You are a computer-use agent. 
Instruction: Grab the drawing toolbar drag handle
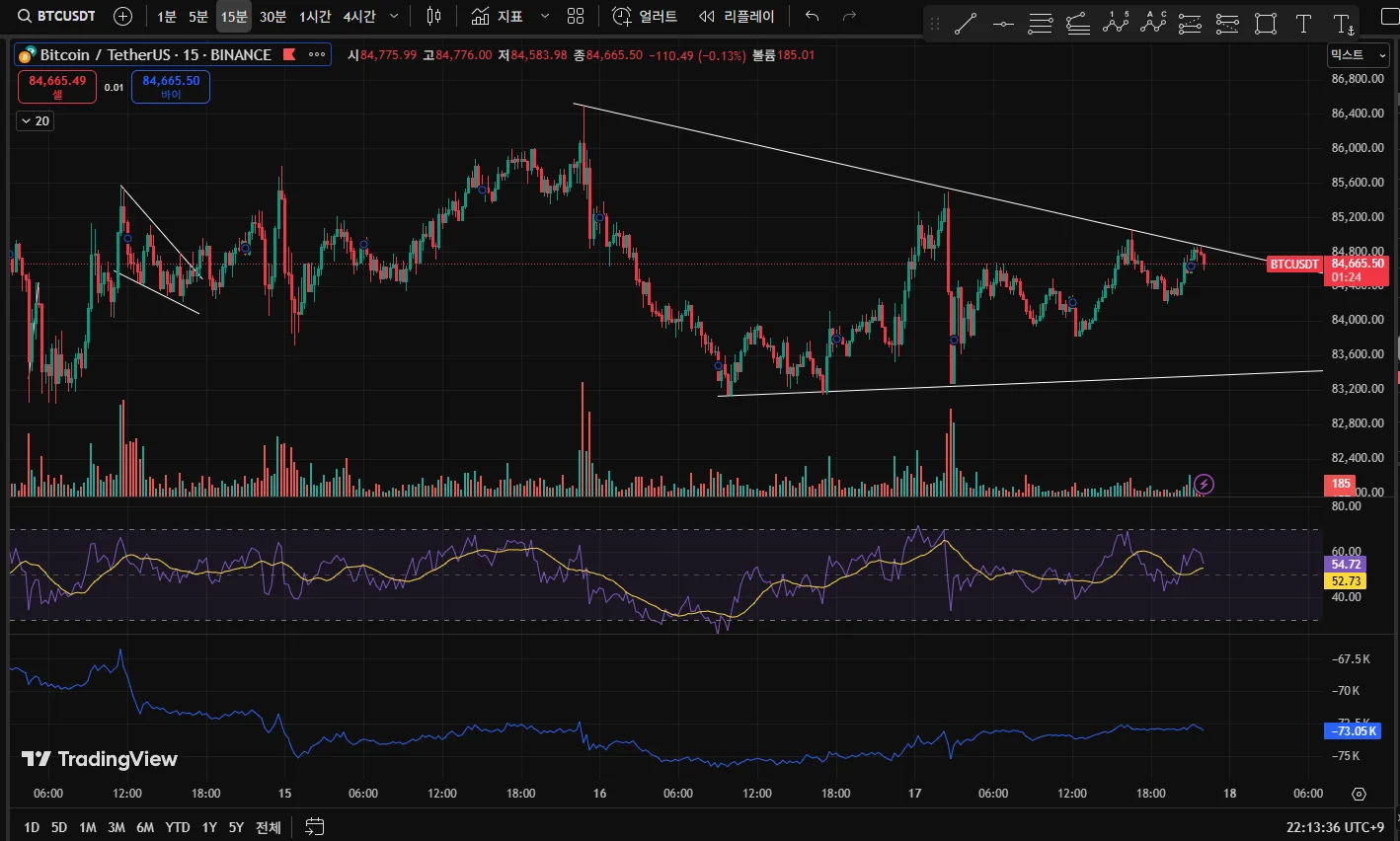[935, 24]
